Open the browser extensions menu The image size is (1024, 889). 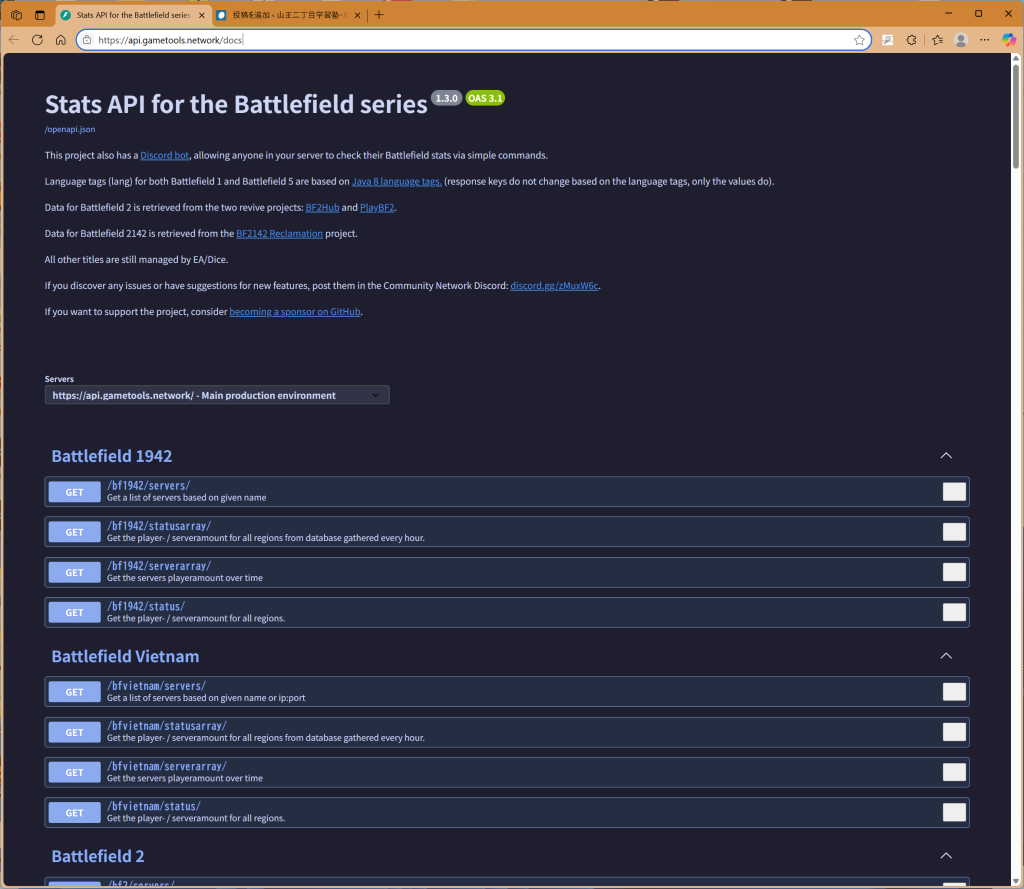tap(912, 40)
